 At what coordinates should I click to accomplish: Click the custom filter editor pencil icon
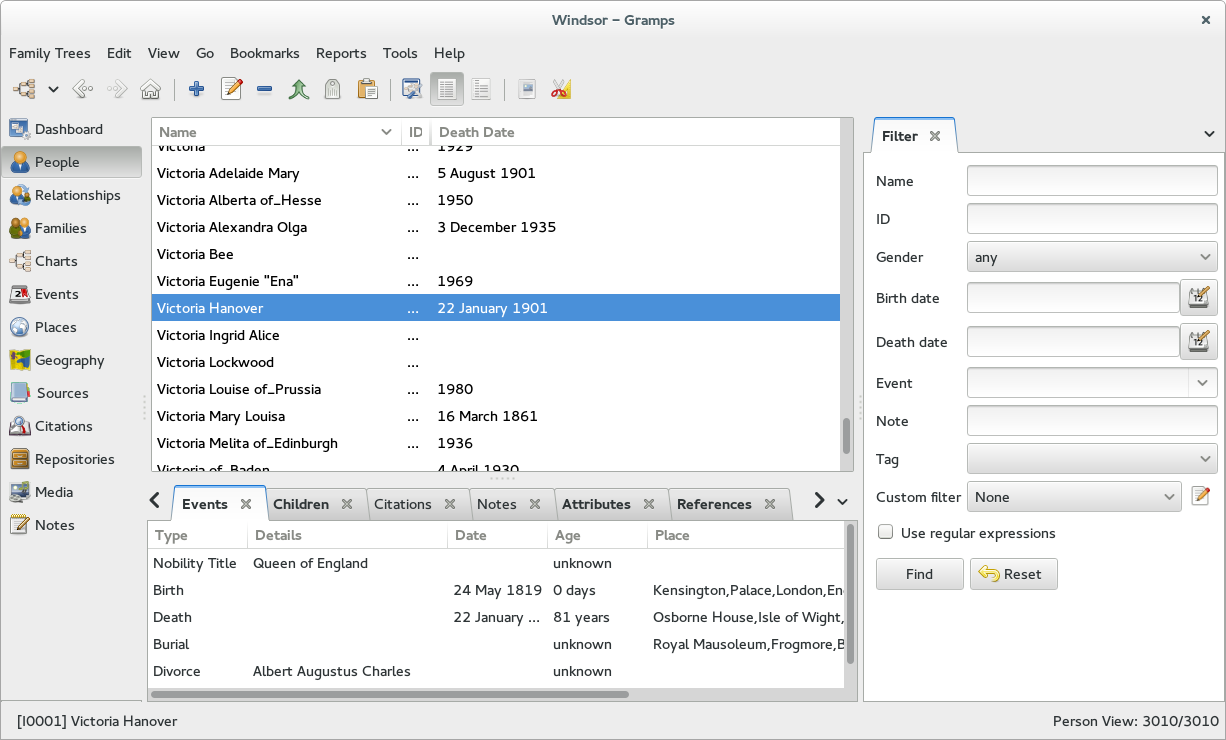[x=1201, y=497]
